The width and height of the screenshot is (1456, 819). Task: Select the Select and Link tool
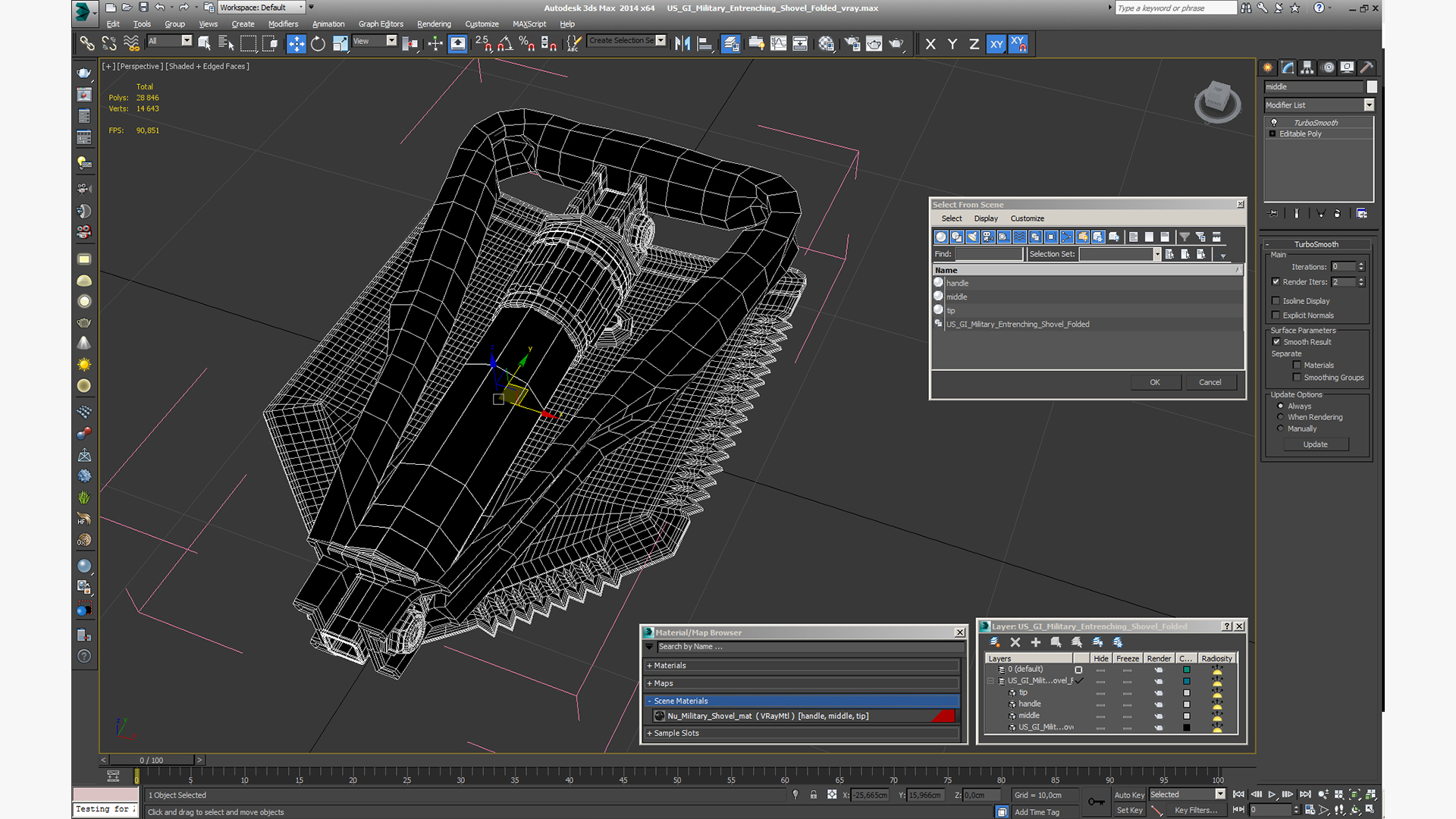pyautogui.click(x=86, y=43)
